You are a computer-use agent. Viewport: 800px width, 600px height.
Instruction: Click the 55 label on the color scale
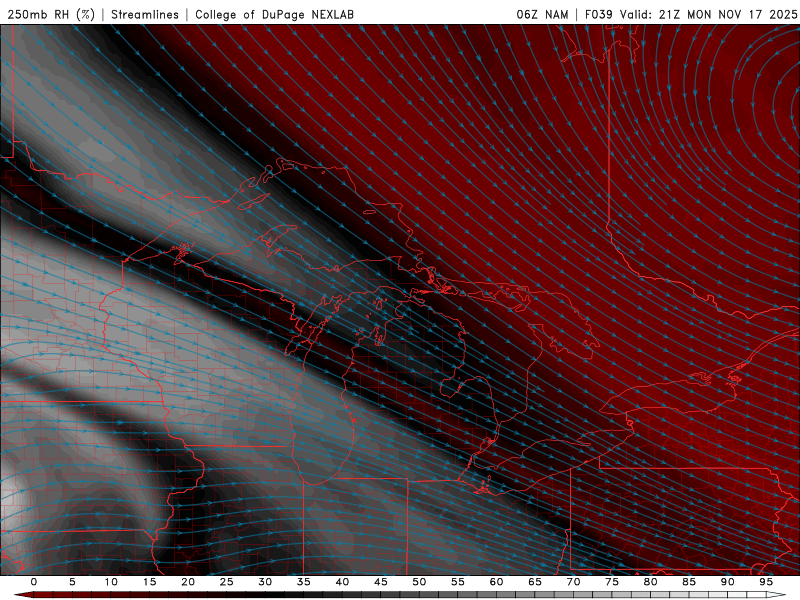coord(458,582)
